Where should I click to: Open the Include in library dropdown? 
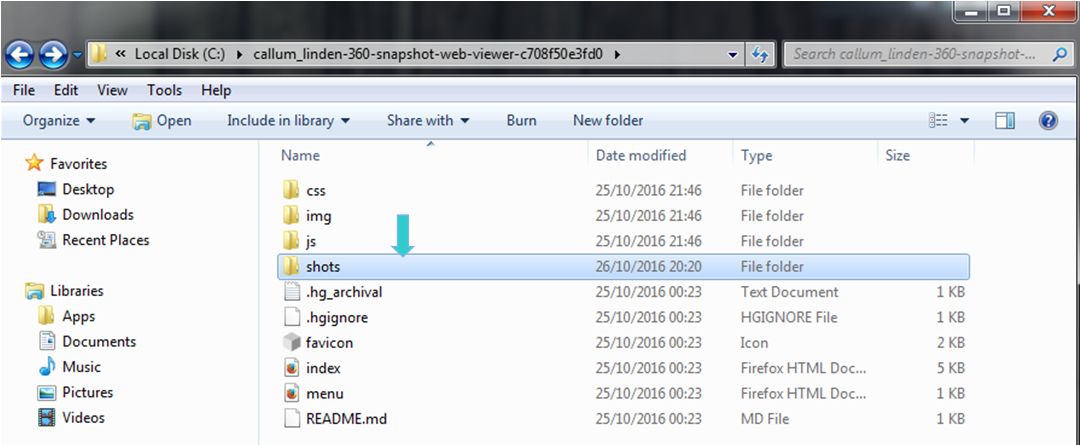tap(288, 121)
